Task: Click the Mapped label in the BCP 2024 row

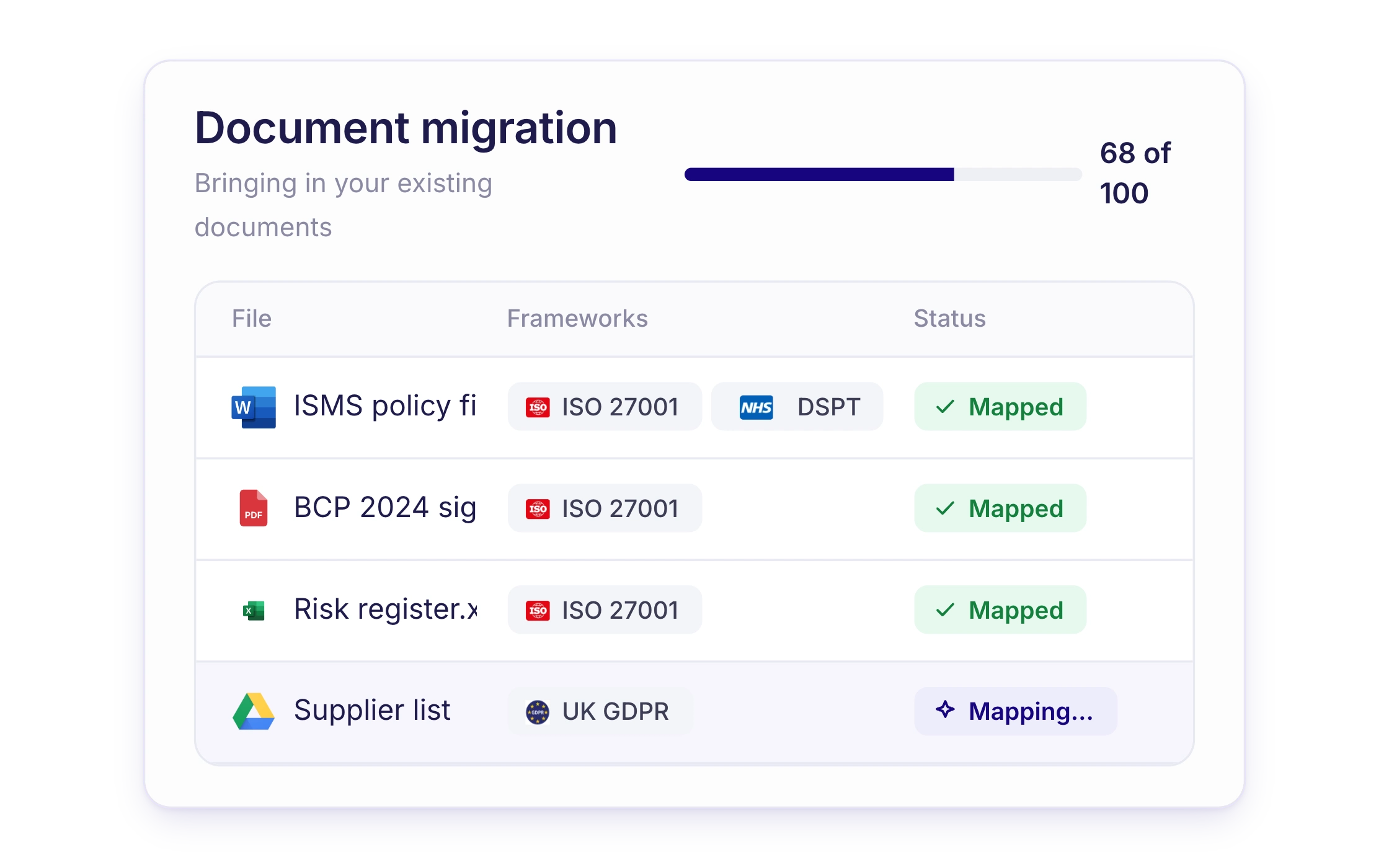Action: point(1016,508)
